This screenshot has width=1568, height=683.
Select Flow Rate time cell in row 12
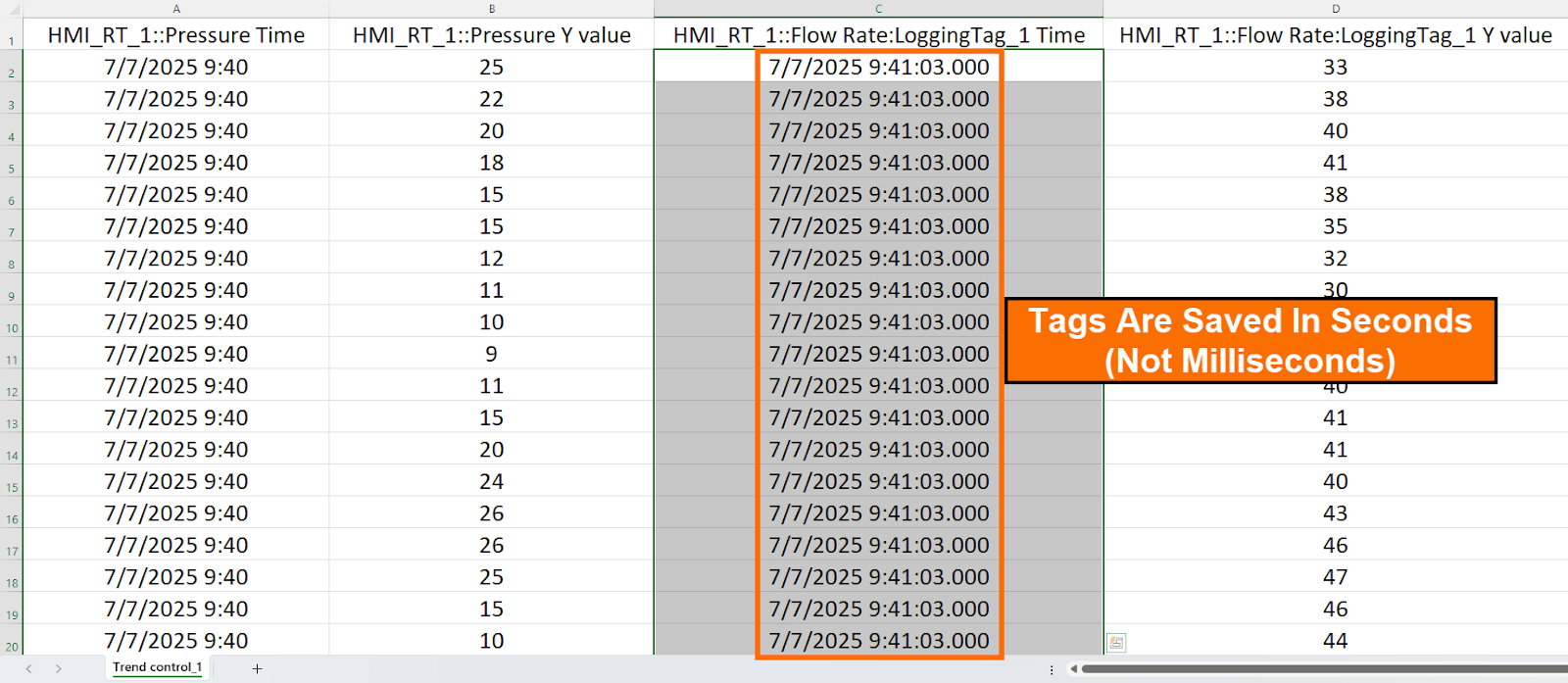(879, 386)
